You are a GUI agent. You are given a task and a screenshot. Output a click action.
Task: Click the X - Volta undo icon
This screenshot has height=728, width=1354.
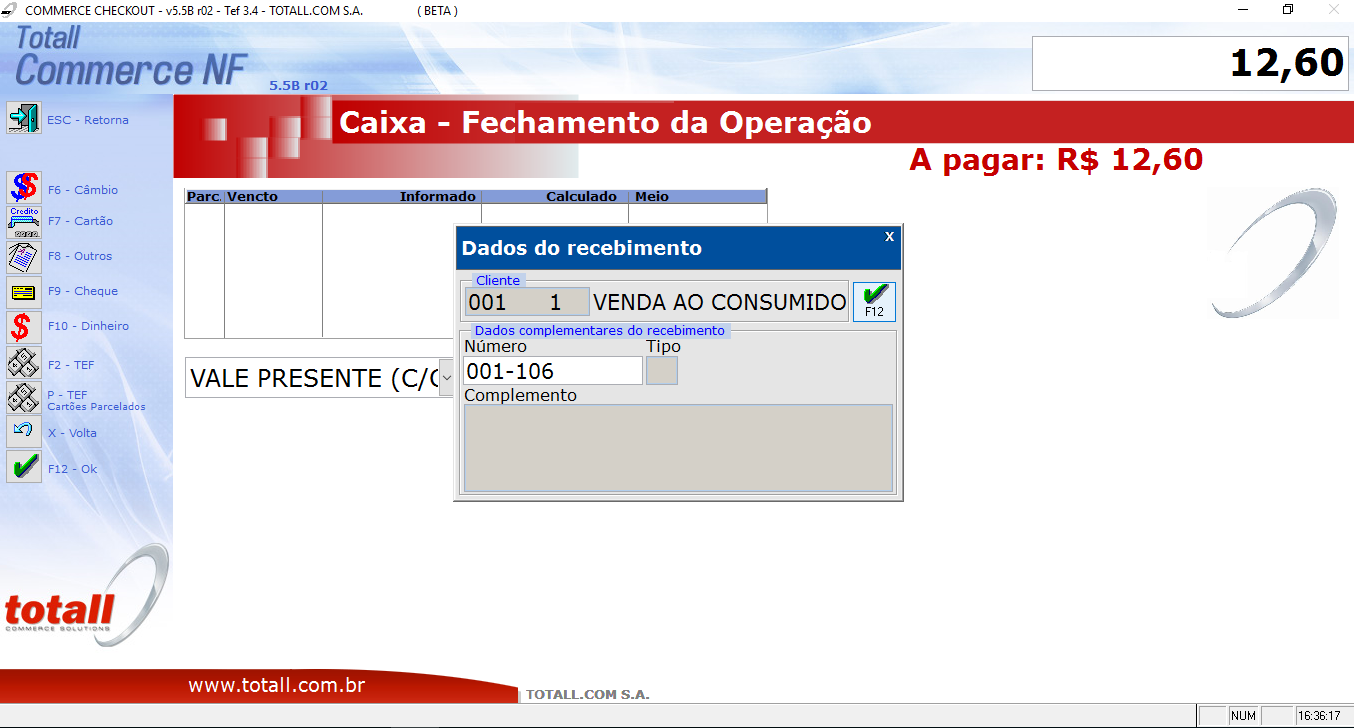coord(24,432)
